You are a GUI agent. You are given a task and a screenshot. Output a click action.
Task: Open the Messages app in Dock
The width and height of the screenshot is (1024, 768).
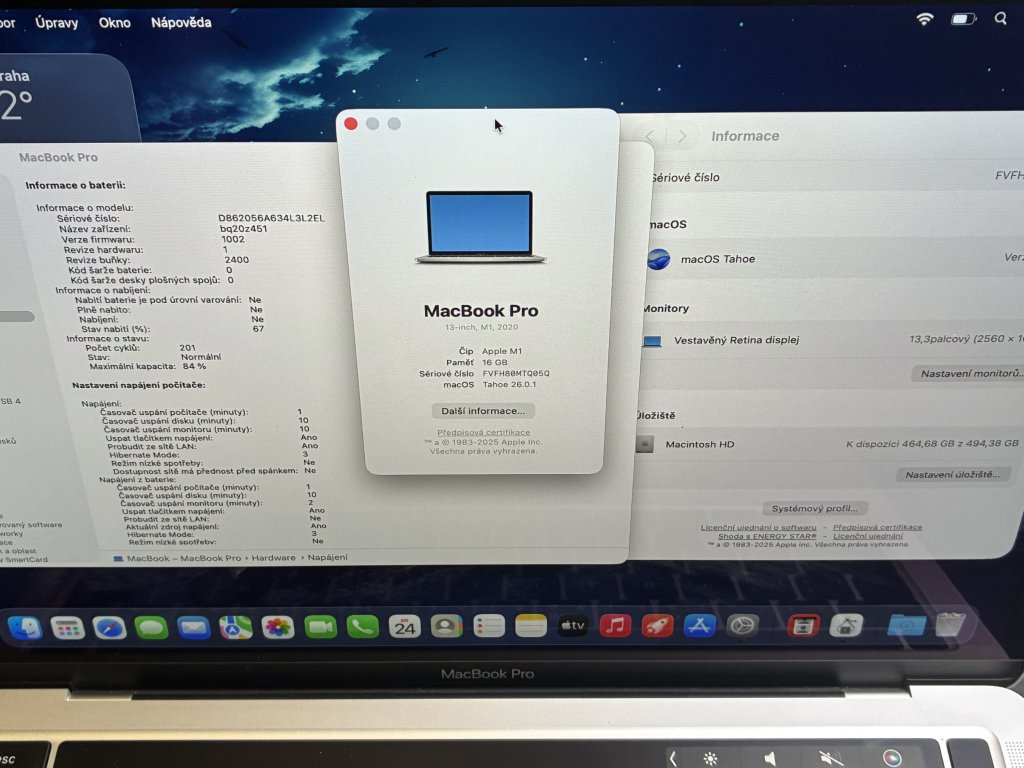click(x=151, y=627)
